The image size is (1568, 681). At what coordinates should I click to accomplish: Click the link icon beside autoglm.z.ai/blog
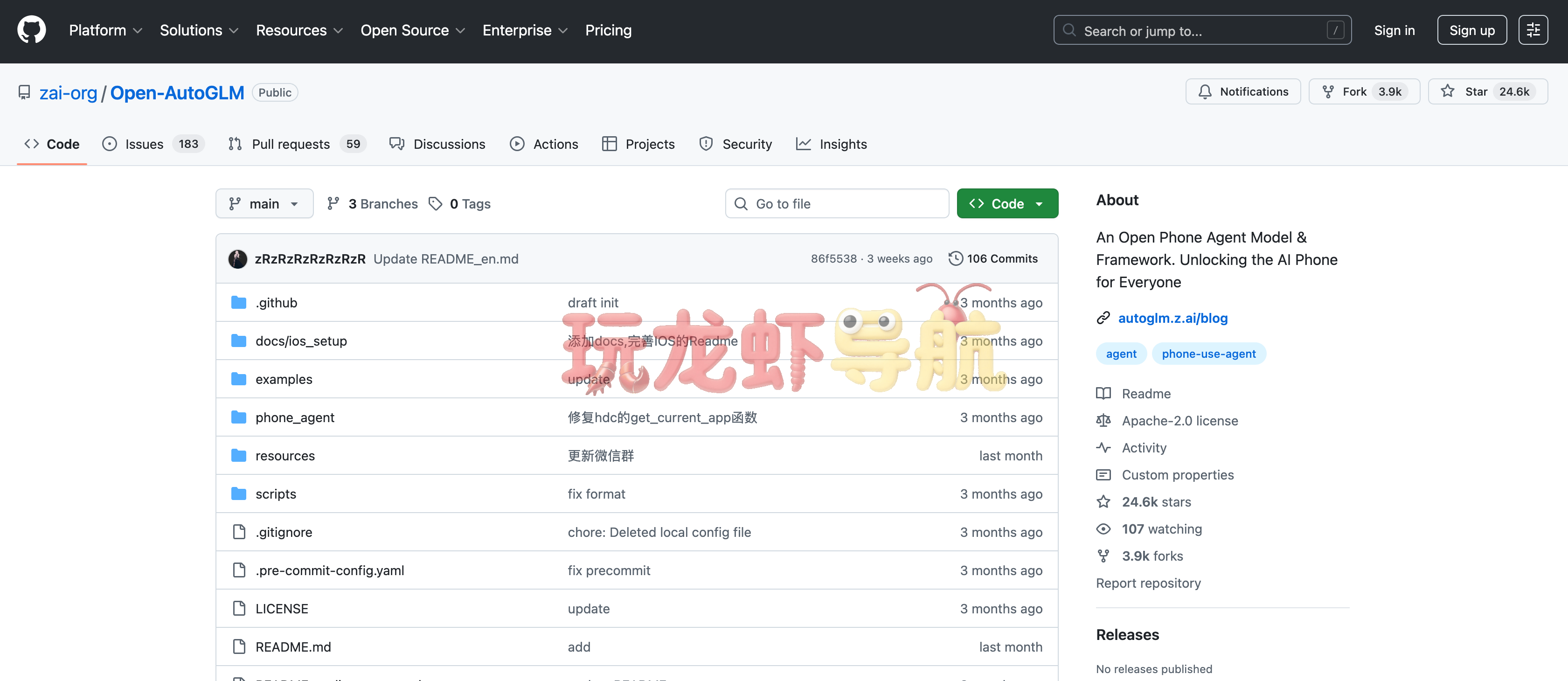coord(1103,318)
